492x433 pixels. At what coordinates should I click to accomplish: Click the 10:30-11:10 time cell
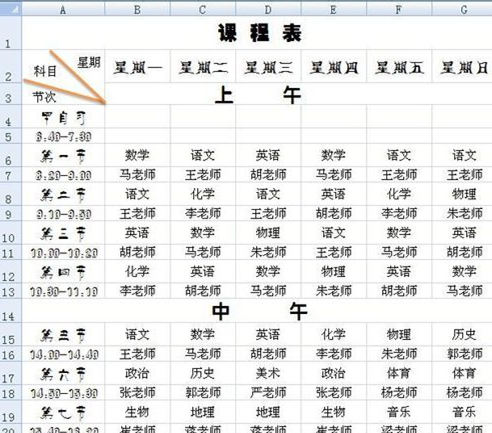63,291
